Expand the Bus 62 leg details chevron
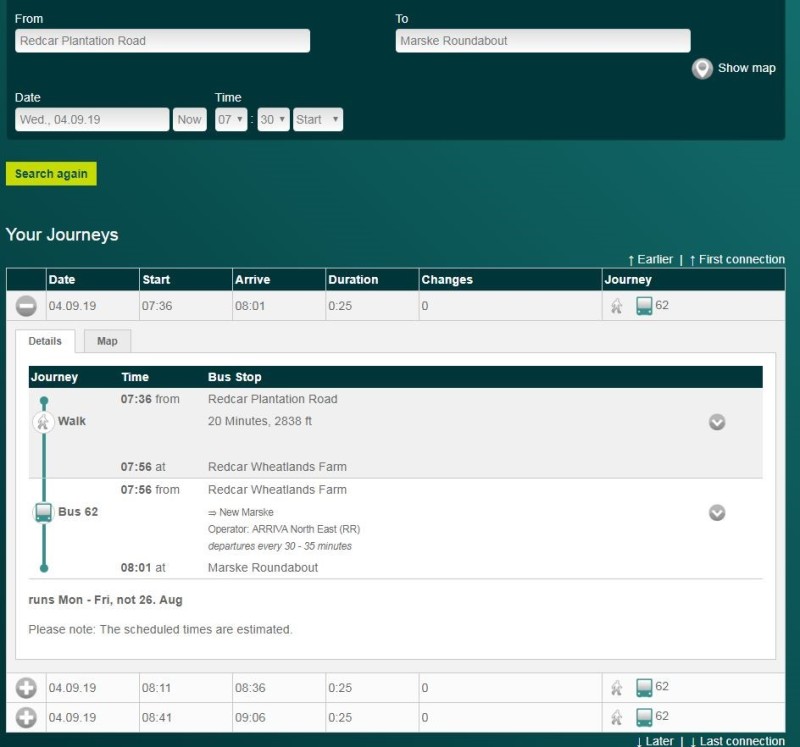This screenshot has width=800, height=747. coord(716,512)
